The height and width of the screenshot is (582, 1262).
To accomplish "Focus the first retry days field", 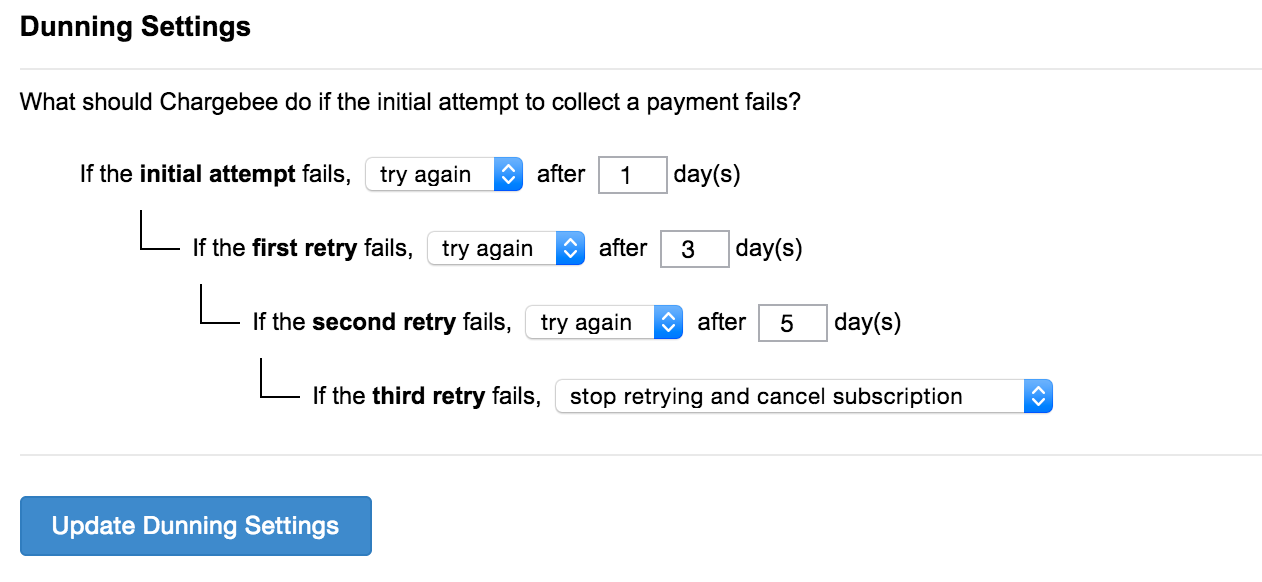I will pyautogui.click(x=694, y=250).
